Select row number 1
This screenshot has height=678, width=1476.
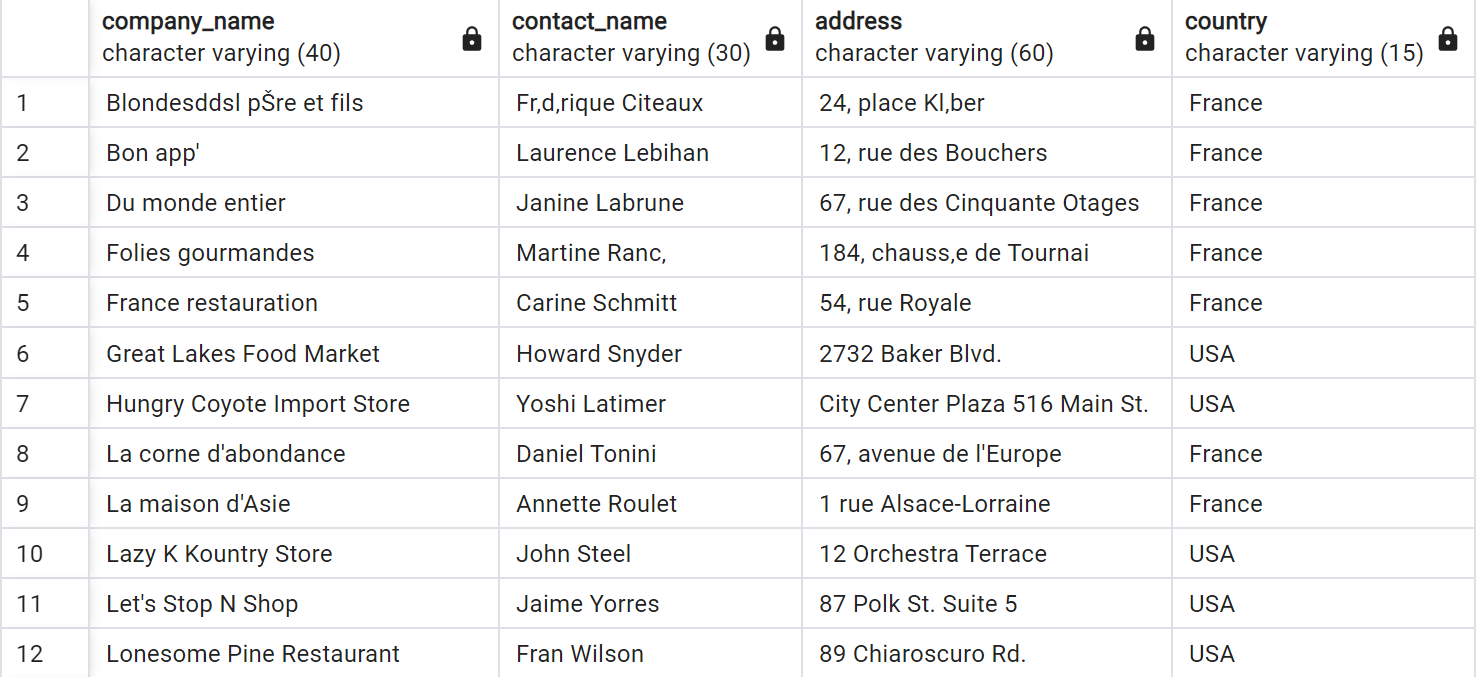coord(45,103)
